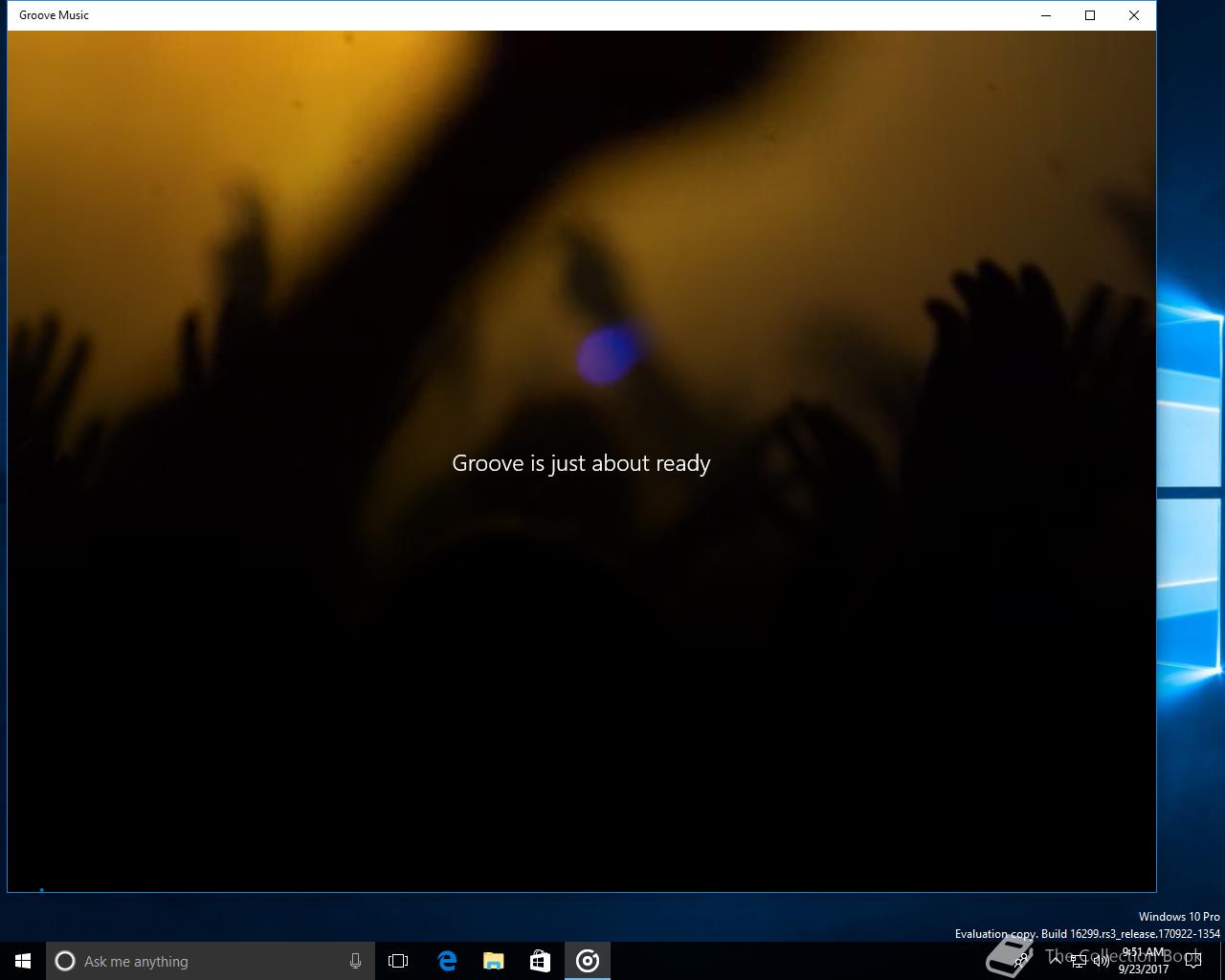Viewport: 1225px width, 980px height.
Task: Show hidden system tray icons
Action: (1056, 961)
